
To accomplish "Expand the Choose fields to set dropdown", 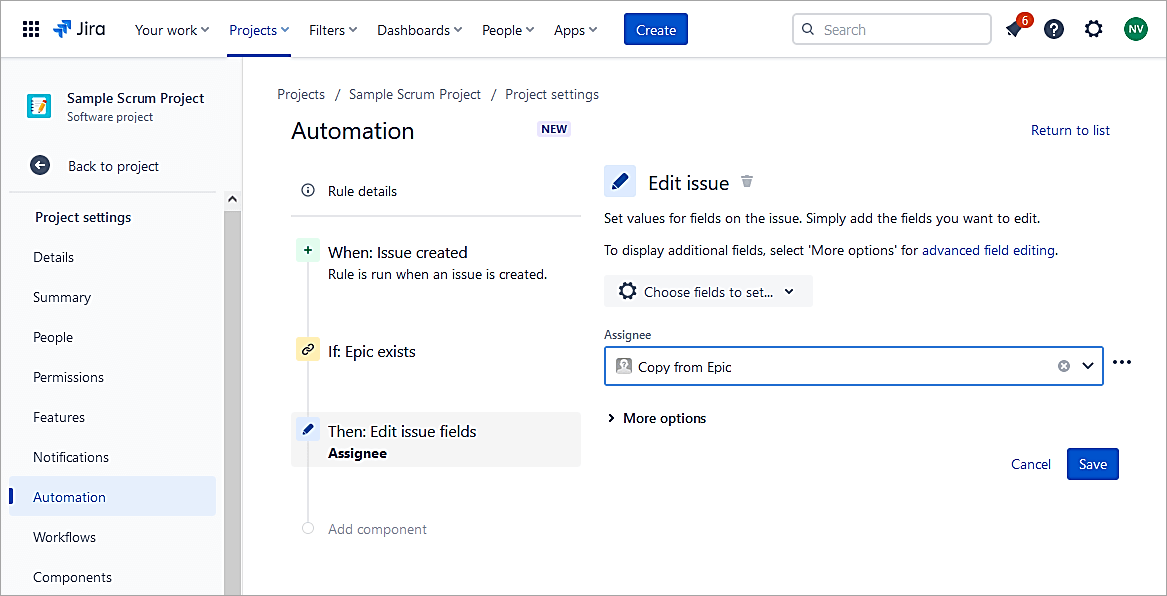I will 708,291.
